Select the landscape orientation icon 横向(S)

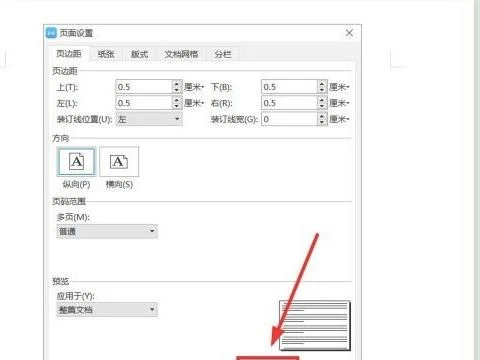click(119, 162)
